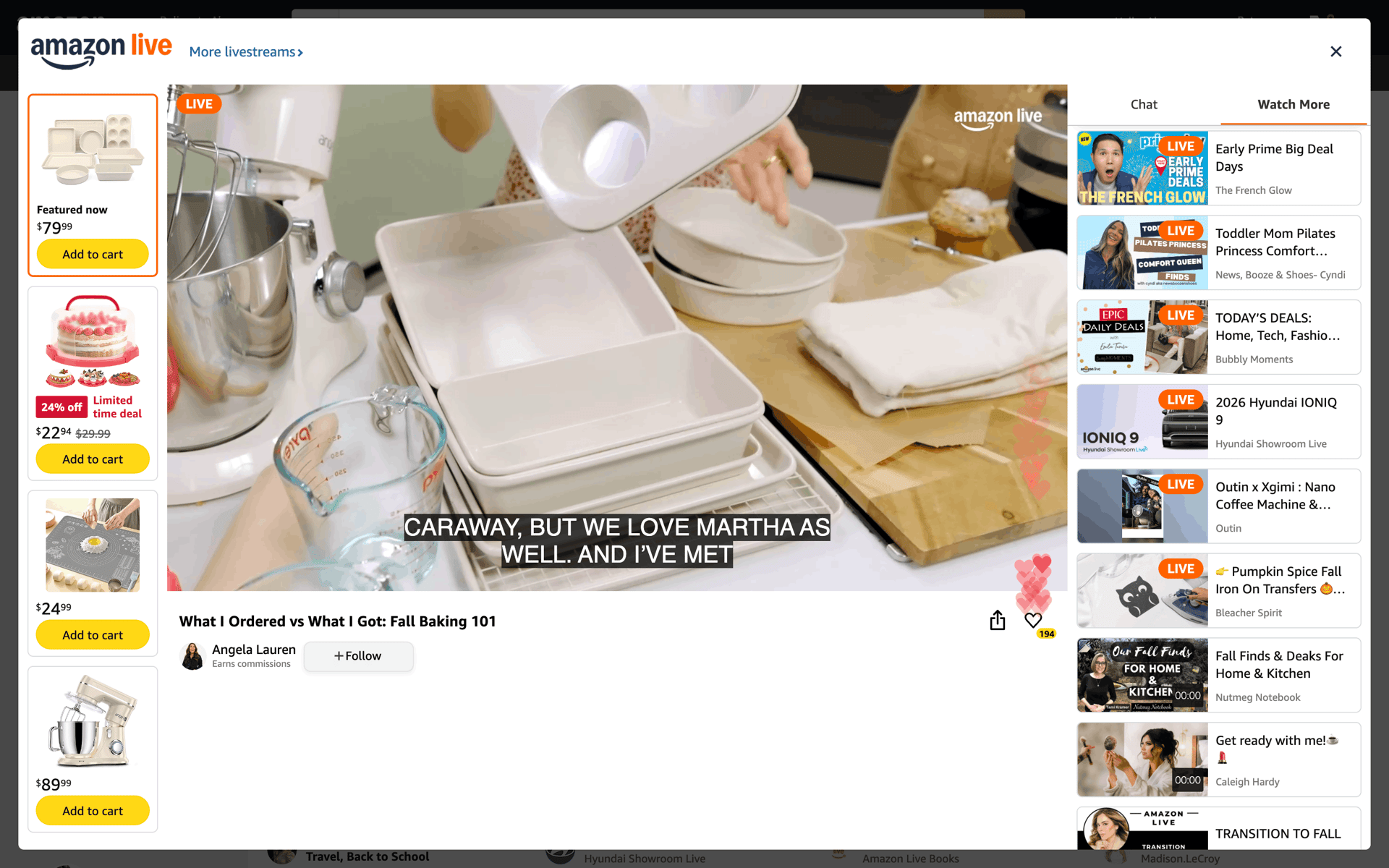Add the $24.99 baking mat to cart

coord(93,634)
